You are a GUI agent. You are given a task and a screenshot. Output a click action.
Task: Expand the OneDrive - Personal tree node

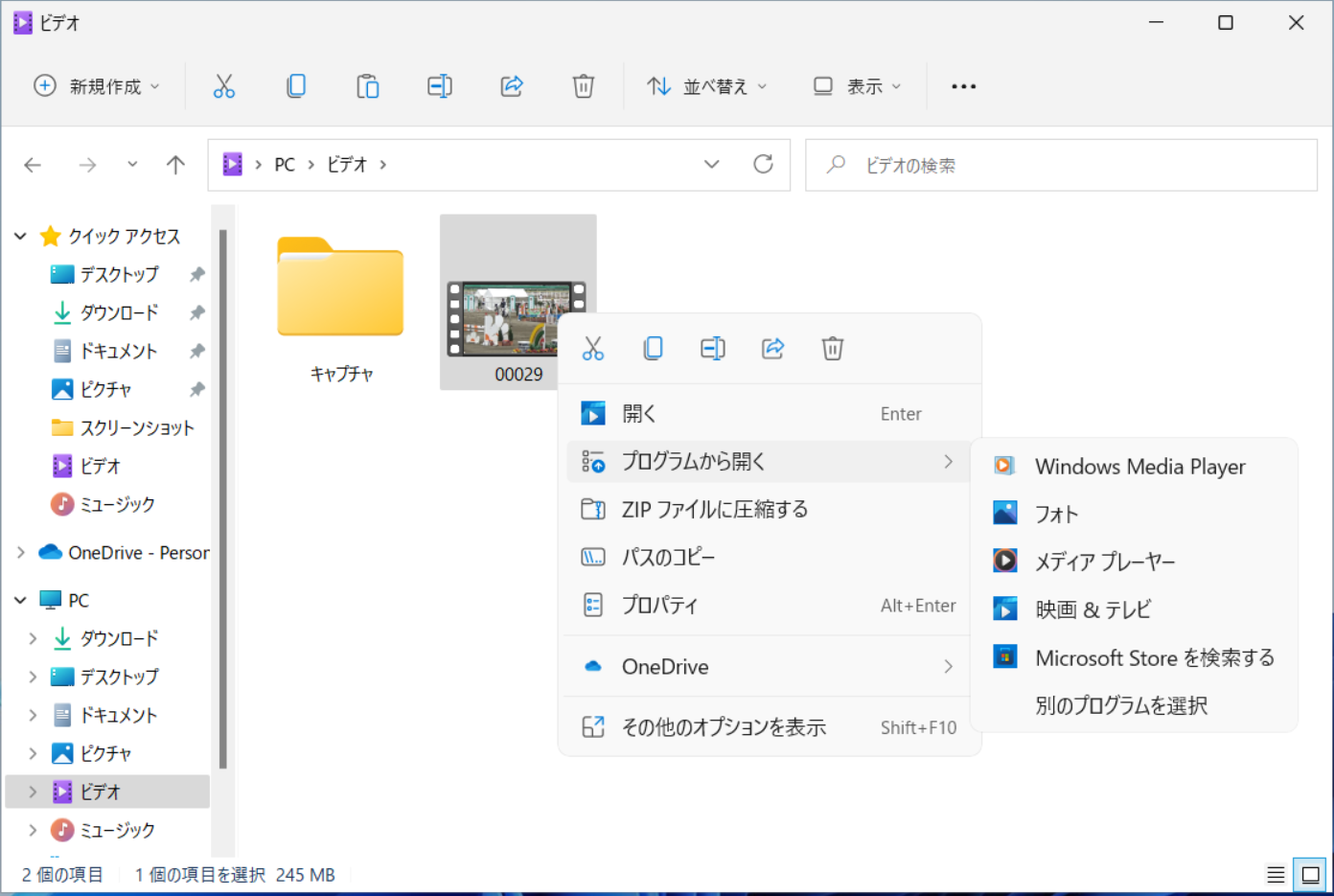[x=20, y=552]
